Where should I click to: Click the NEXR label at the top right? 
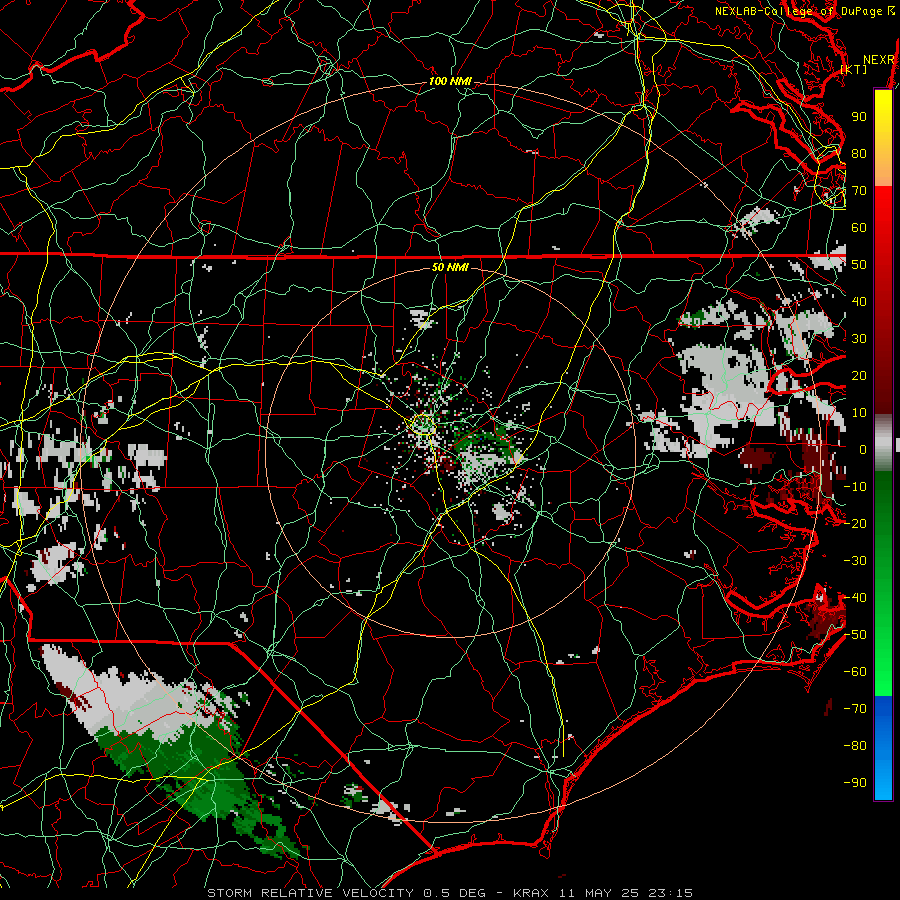[879, 60]
